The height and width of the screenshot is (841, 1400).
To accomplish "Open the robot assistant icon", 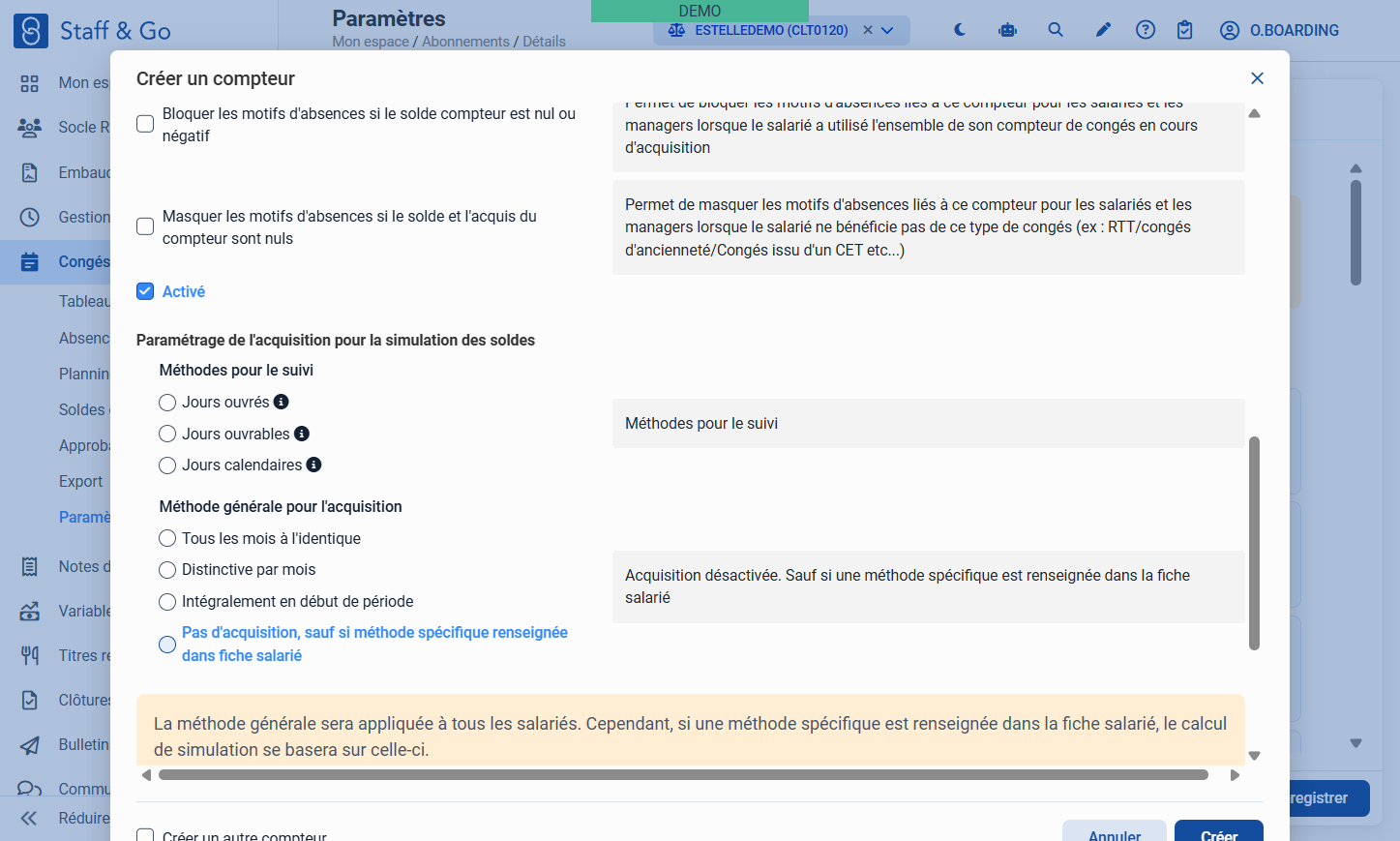I will coord(1007,30).
